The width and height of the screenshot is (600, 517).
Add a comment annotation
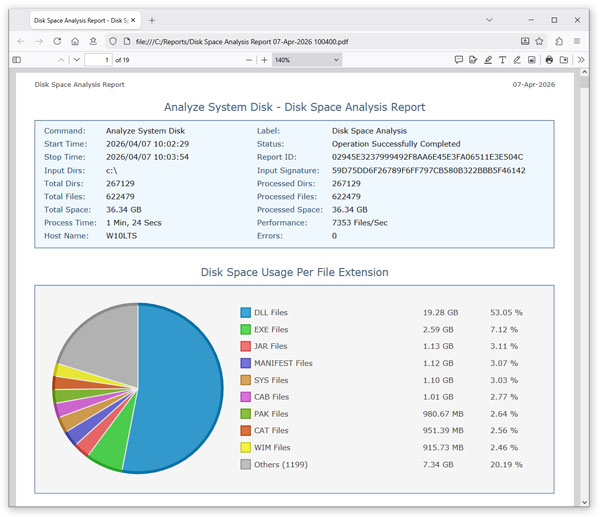(458, 60)
